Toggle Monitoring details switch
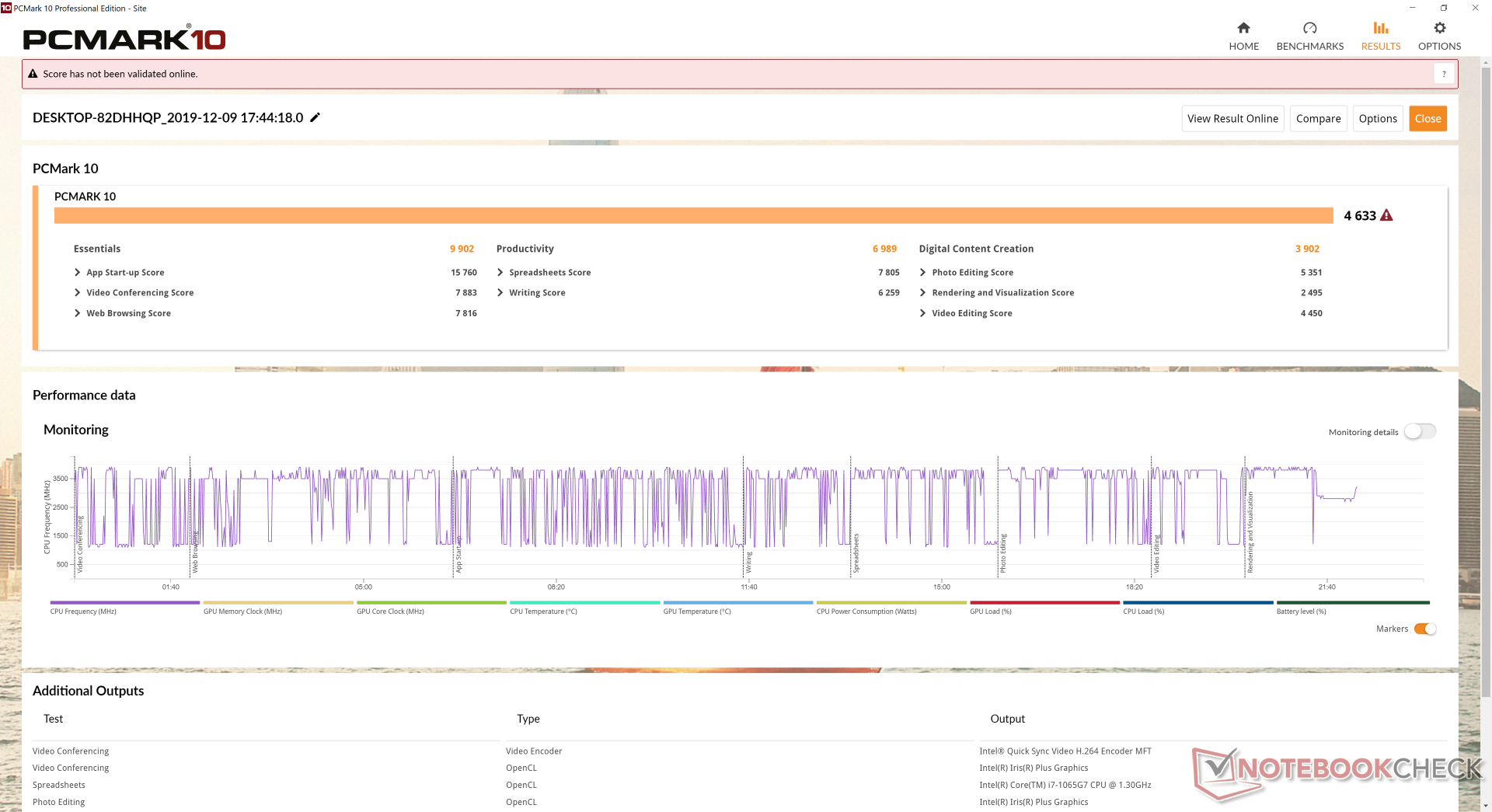This screenshot has height=812, width=1492. (1420, 431)
